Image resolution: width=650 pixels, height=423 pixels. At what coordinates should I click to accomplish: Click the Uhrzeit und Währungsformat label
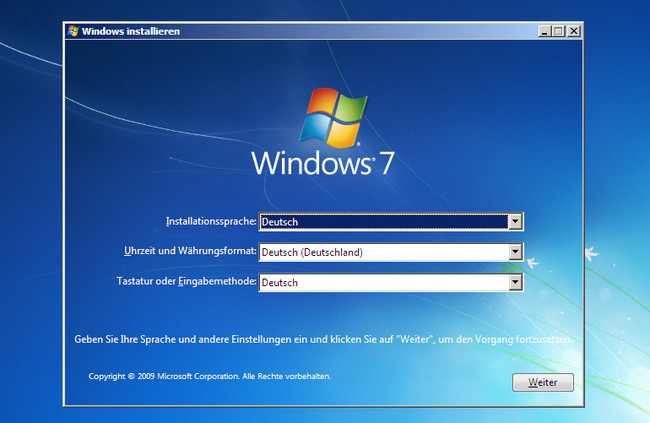click(x=190, y=251)
